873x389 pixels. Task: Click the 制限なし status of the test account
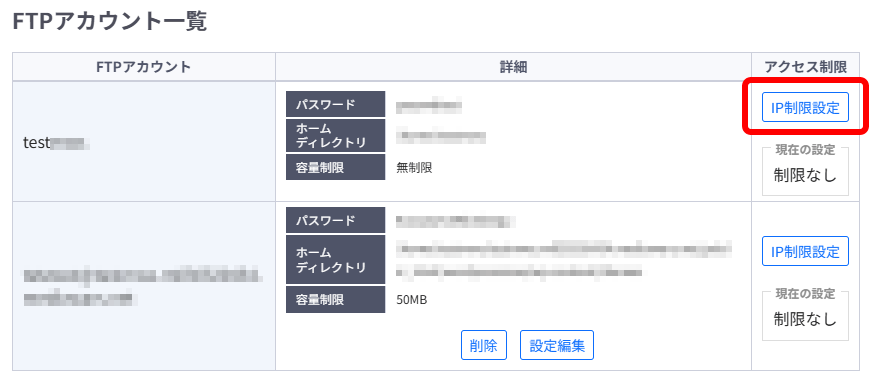(805, 175)
